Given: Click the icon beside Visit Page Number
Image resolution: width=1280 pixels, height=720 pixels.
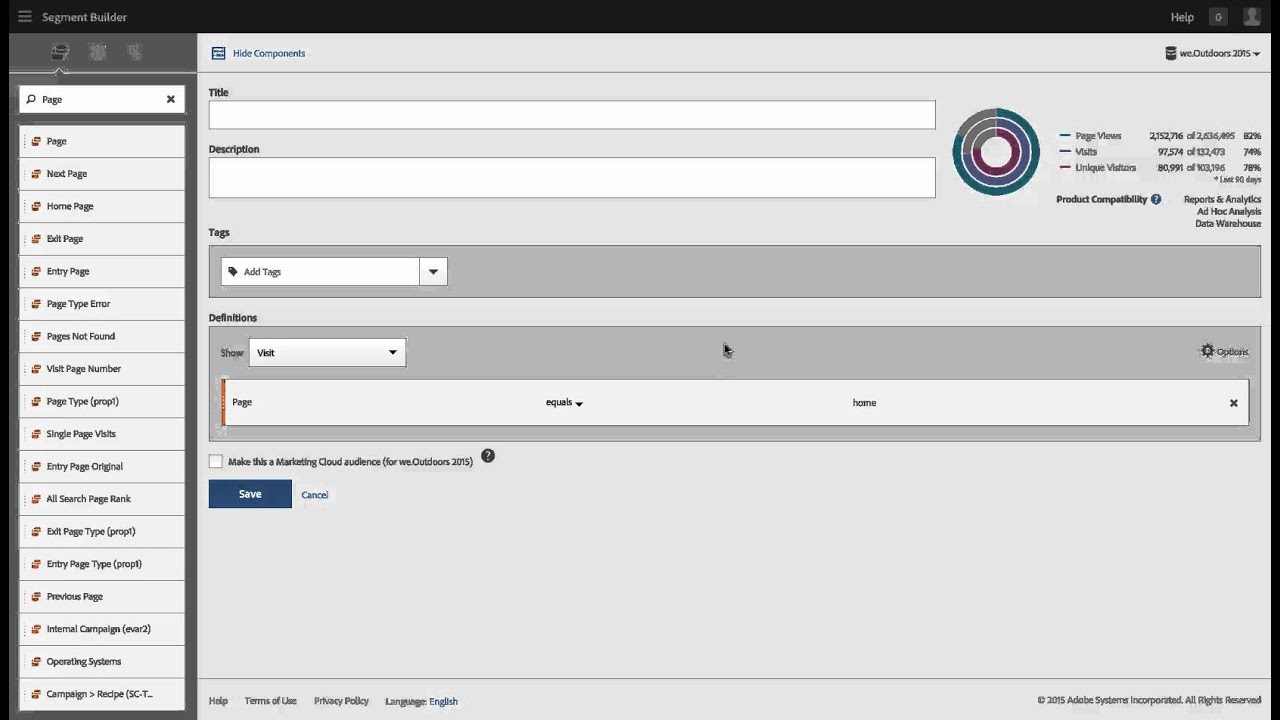Looking at the screenshot, I should click(x=36, y=369).
